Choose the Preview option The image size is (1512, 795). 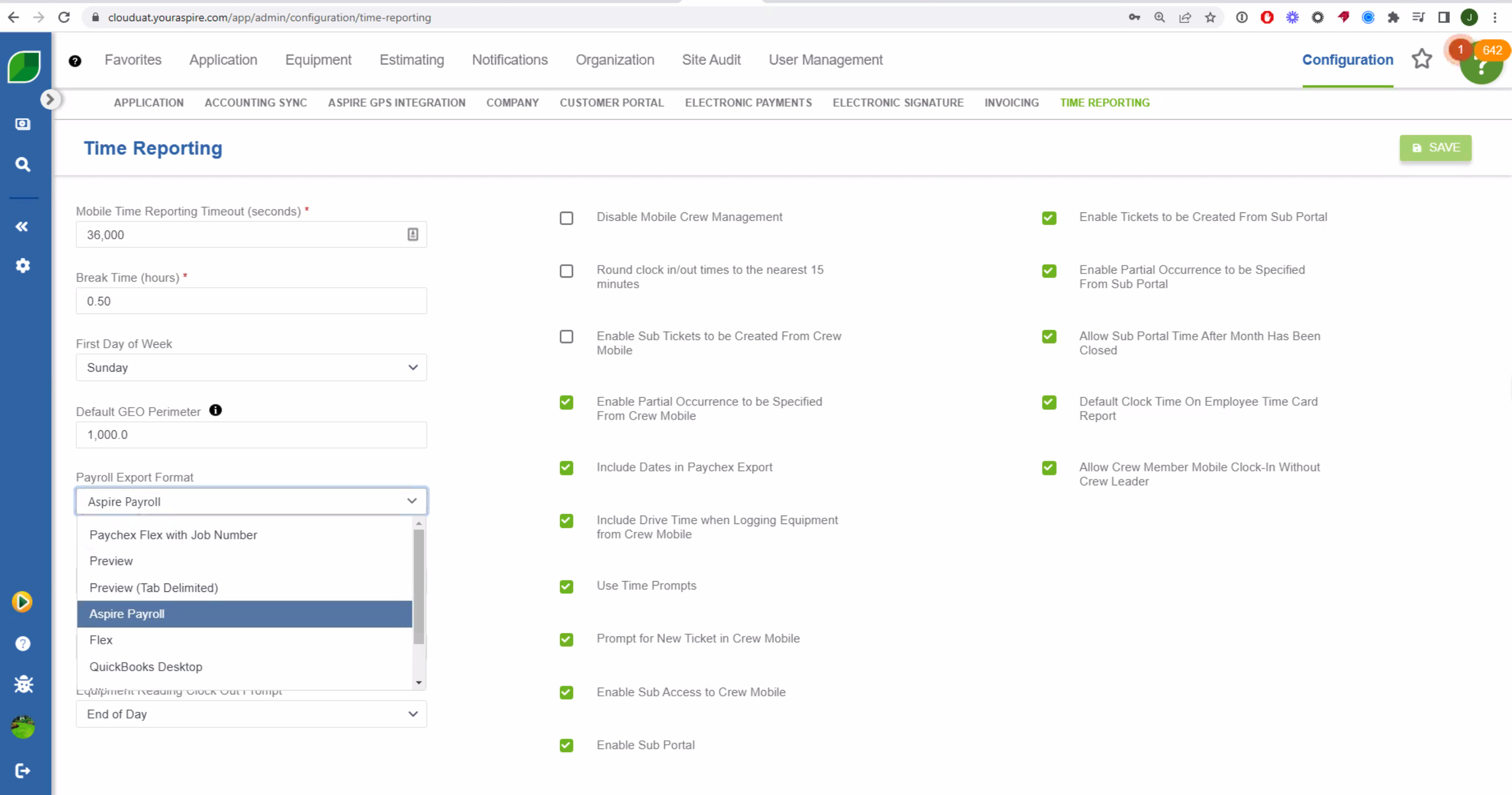point(245,561)
